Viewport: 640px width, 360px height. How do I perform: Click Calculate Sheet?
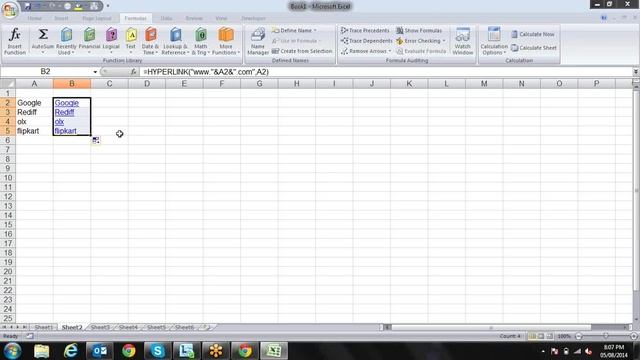pyautogui.click(x=534, y=48)
